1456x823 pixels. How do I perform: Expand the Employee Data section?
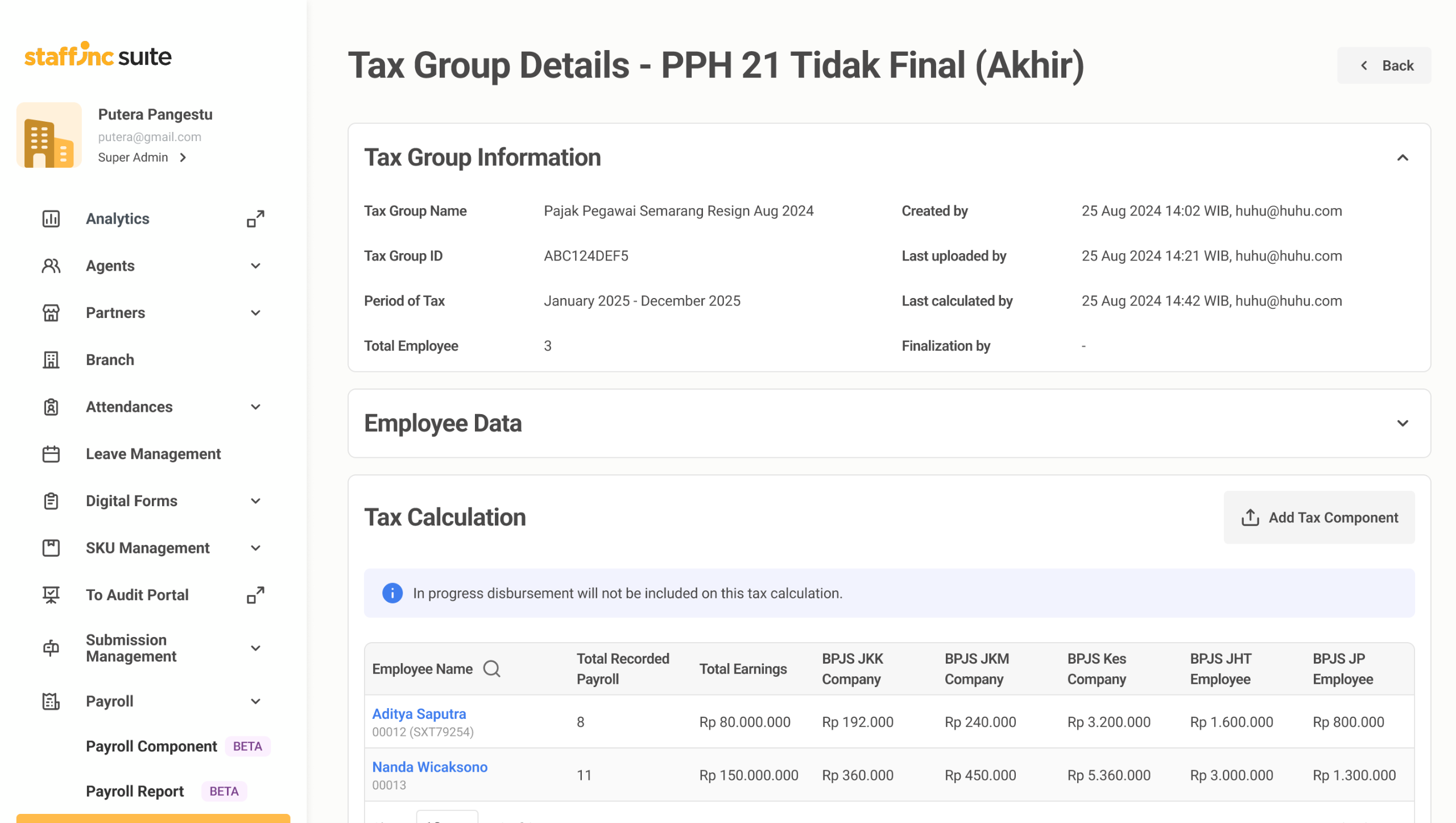point(1403,424)
